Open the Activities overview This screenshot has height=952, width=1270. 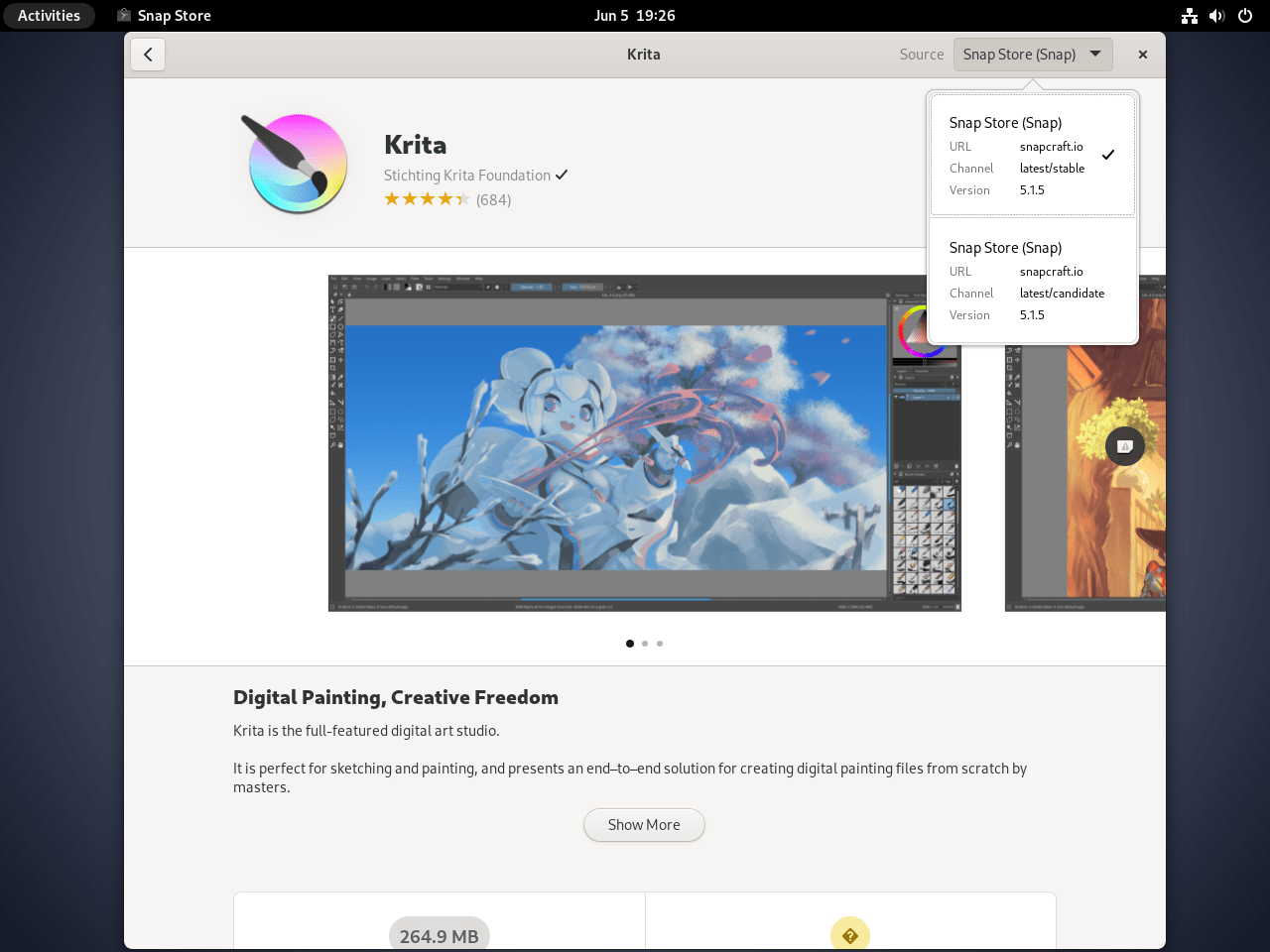(49, 16)
